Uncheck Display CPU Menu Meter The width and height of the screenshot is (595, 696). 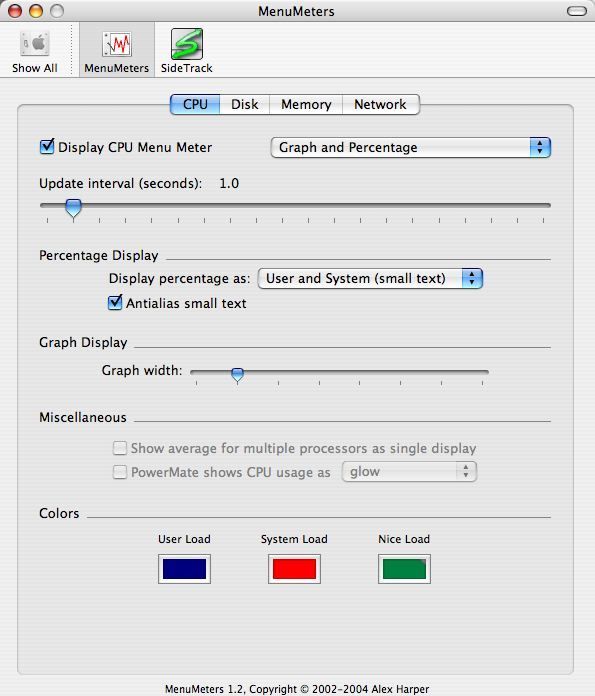pos(47,147)
